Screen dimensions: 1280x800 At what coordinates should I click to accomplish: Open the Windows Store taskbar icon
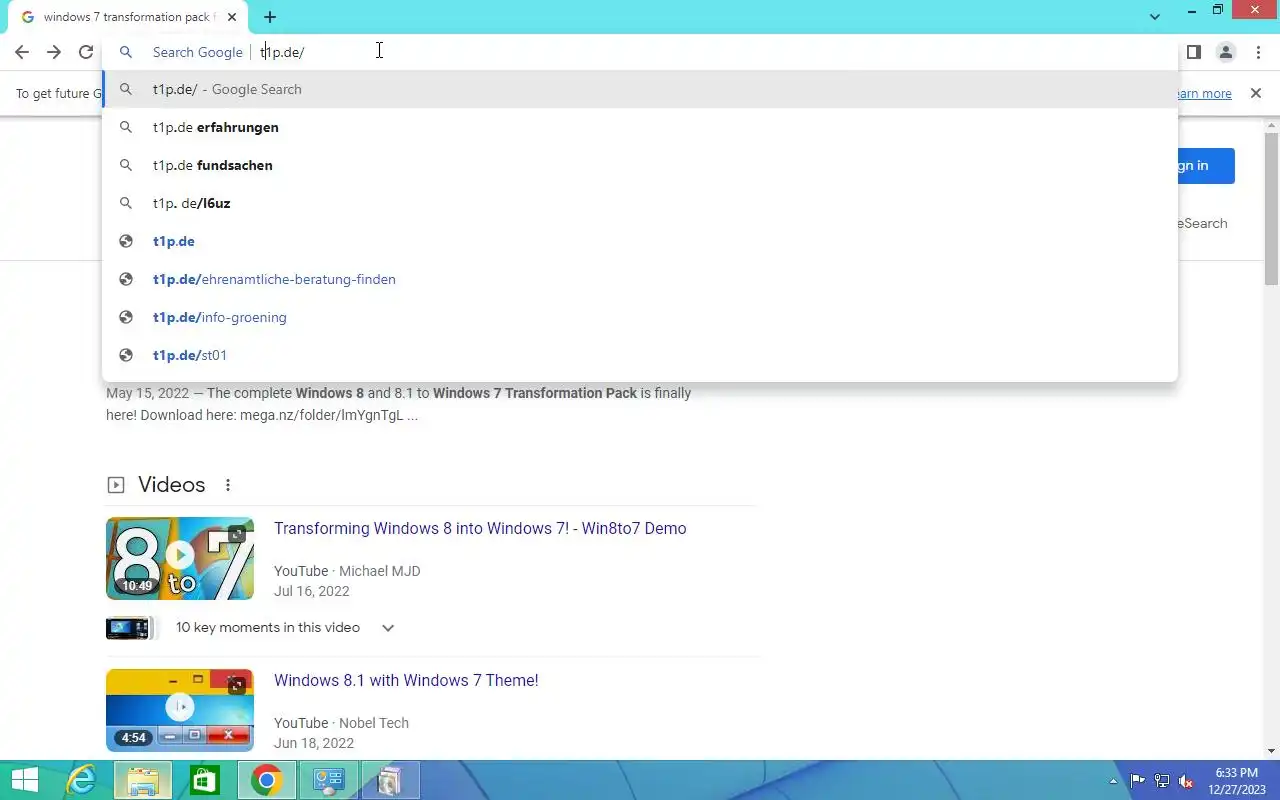click(x=204, y=780)
